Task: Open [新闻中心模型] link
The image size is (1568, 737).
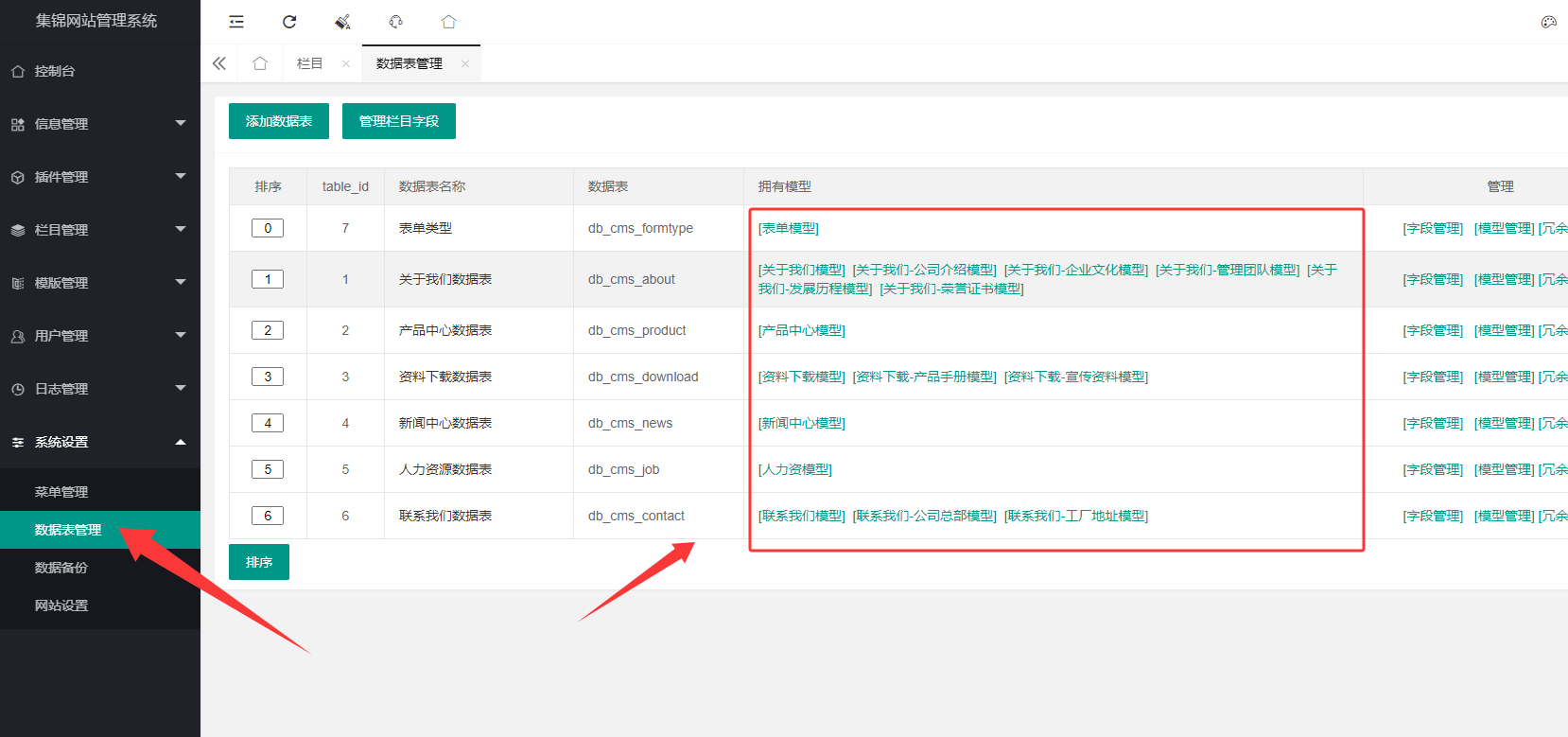Action: [802, 423]
